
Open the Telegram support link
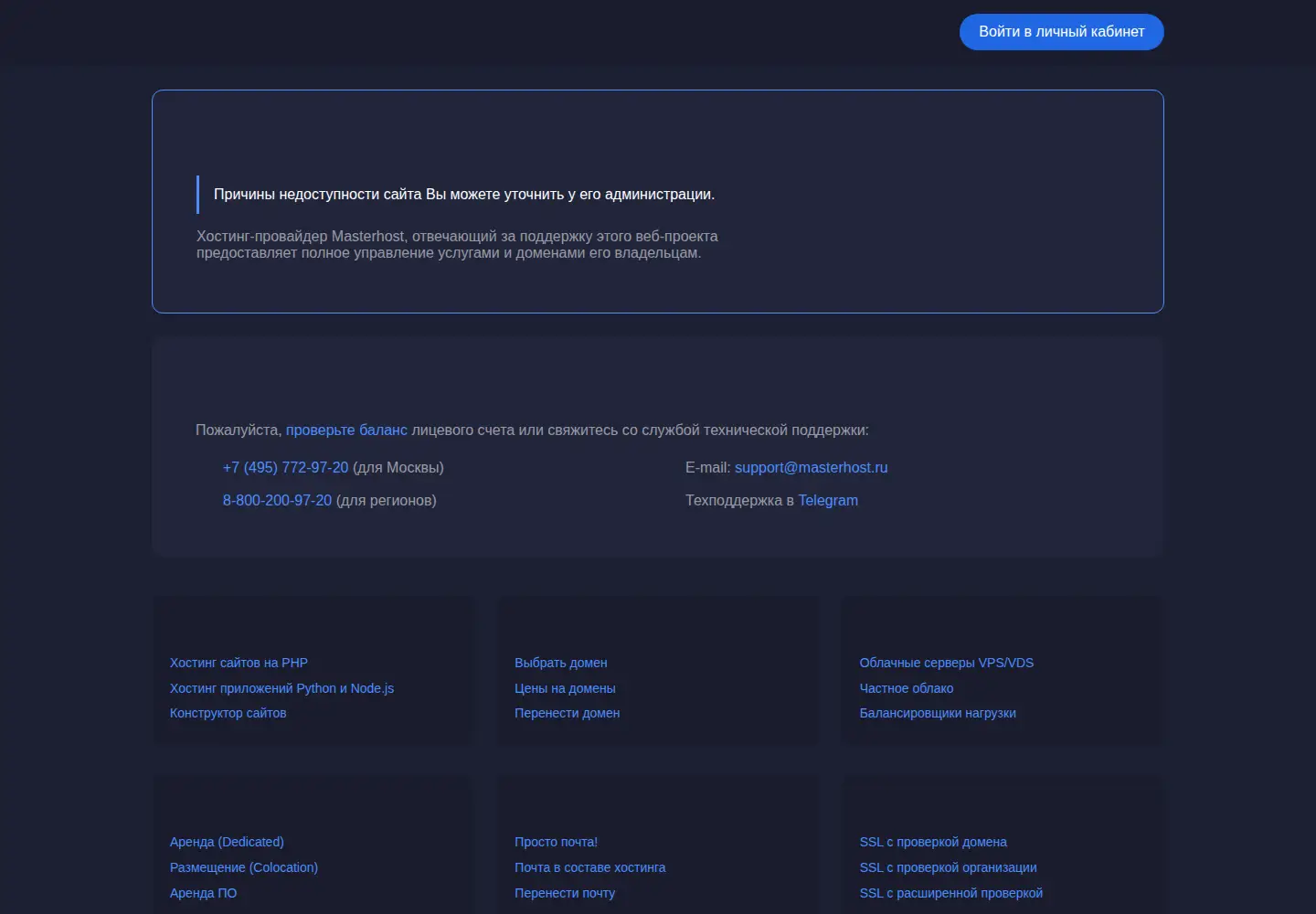(x=828, y=501)
